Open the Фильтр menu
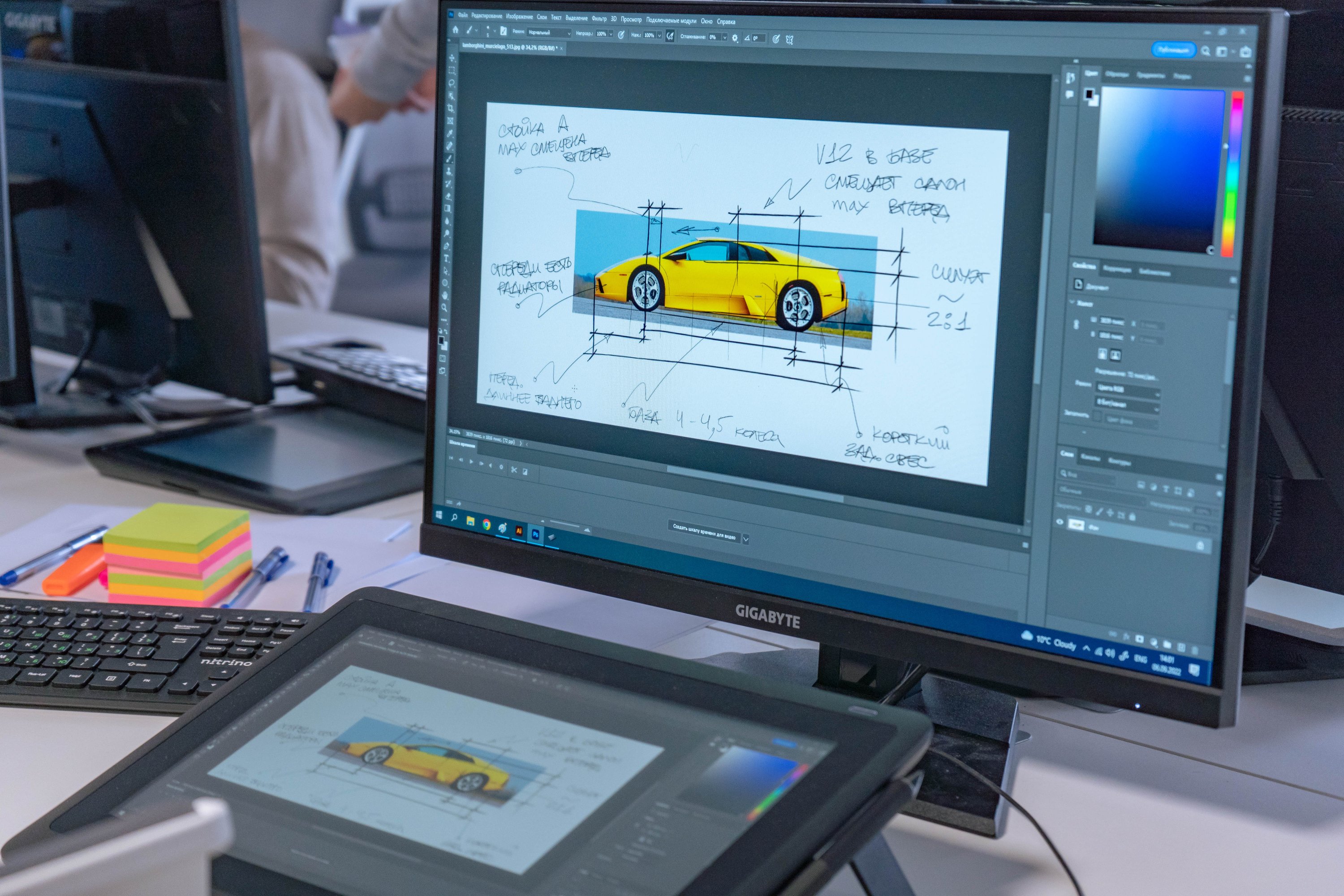The width and height of the screenshot is (1344, 896). tap(599, 19)
